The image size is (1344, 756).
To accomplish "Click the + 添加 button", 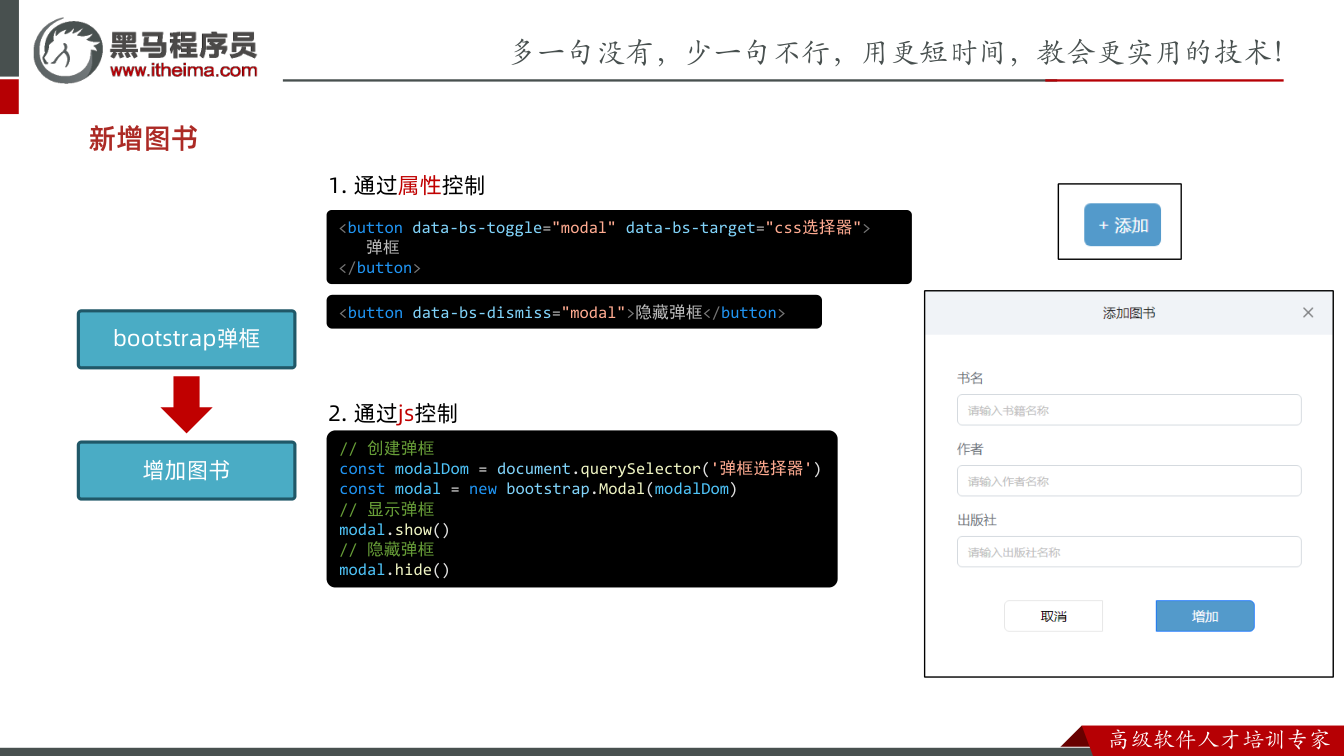I will click(x=1123, y=225).
